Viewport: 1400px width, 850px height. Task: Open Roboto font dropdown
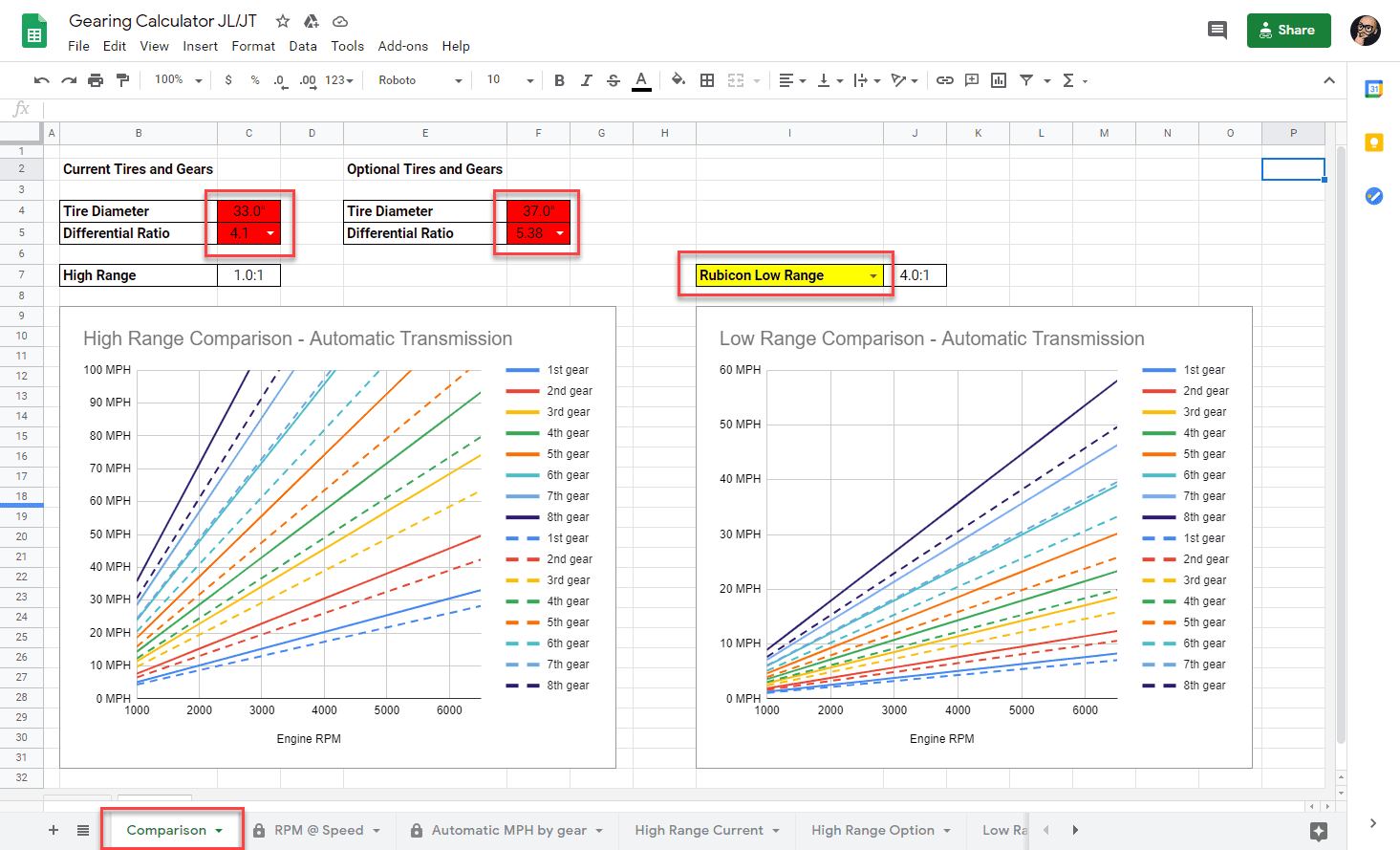pos(420,80)
